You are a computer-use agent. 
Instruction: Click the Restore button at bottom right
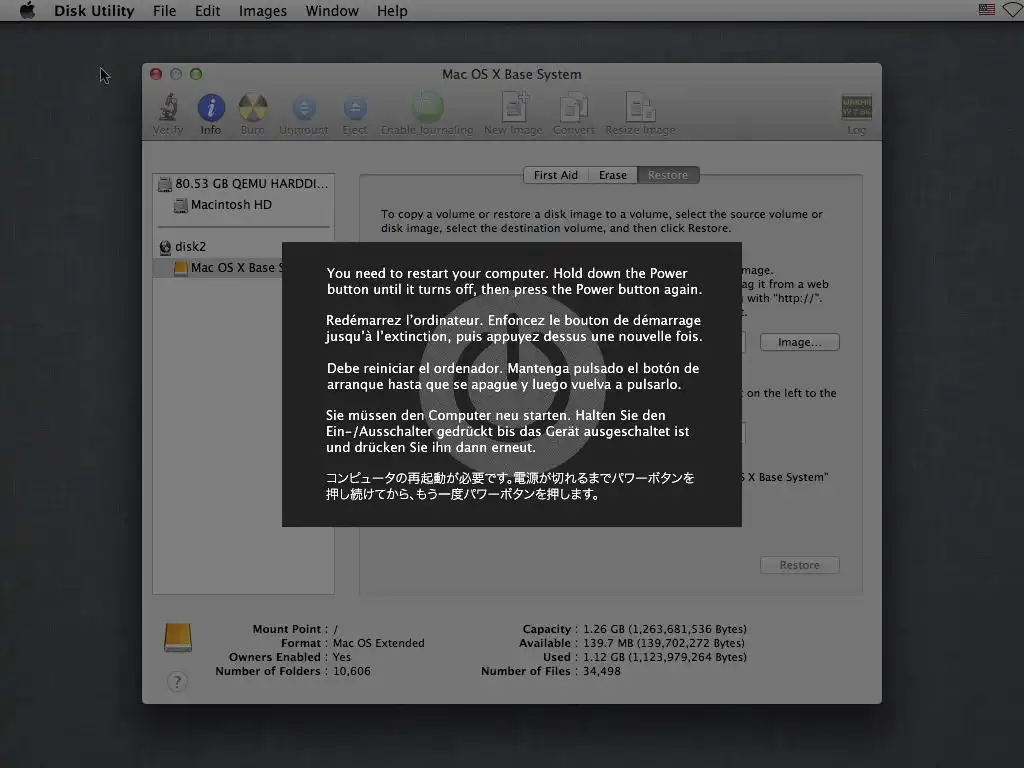[799, 565]
